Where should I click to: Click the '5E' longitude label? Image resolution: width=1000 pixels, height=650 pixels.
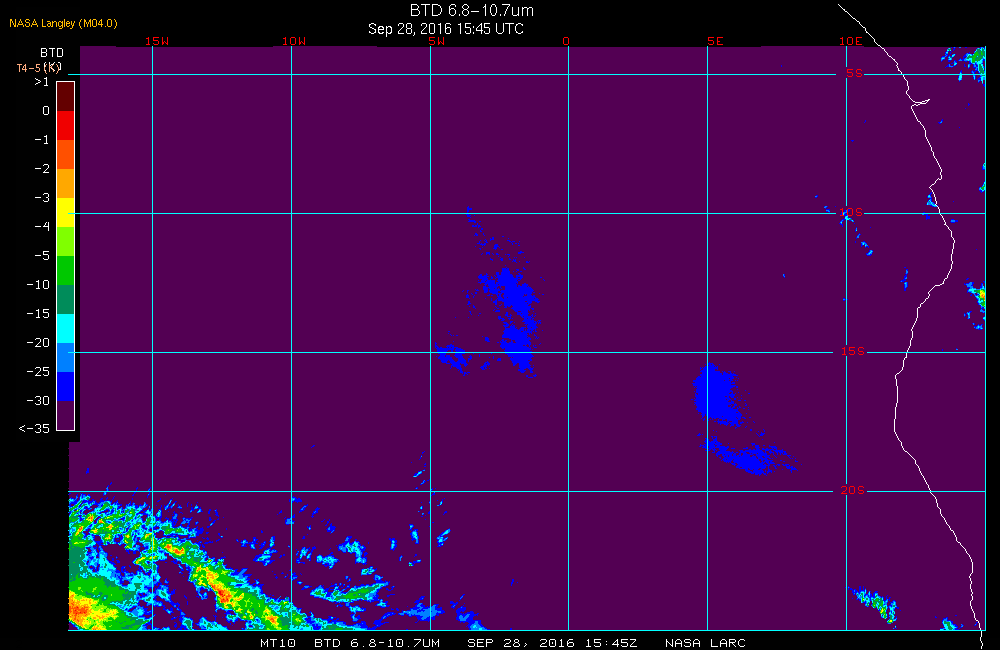tap(716, 41)
